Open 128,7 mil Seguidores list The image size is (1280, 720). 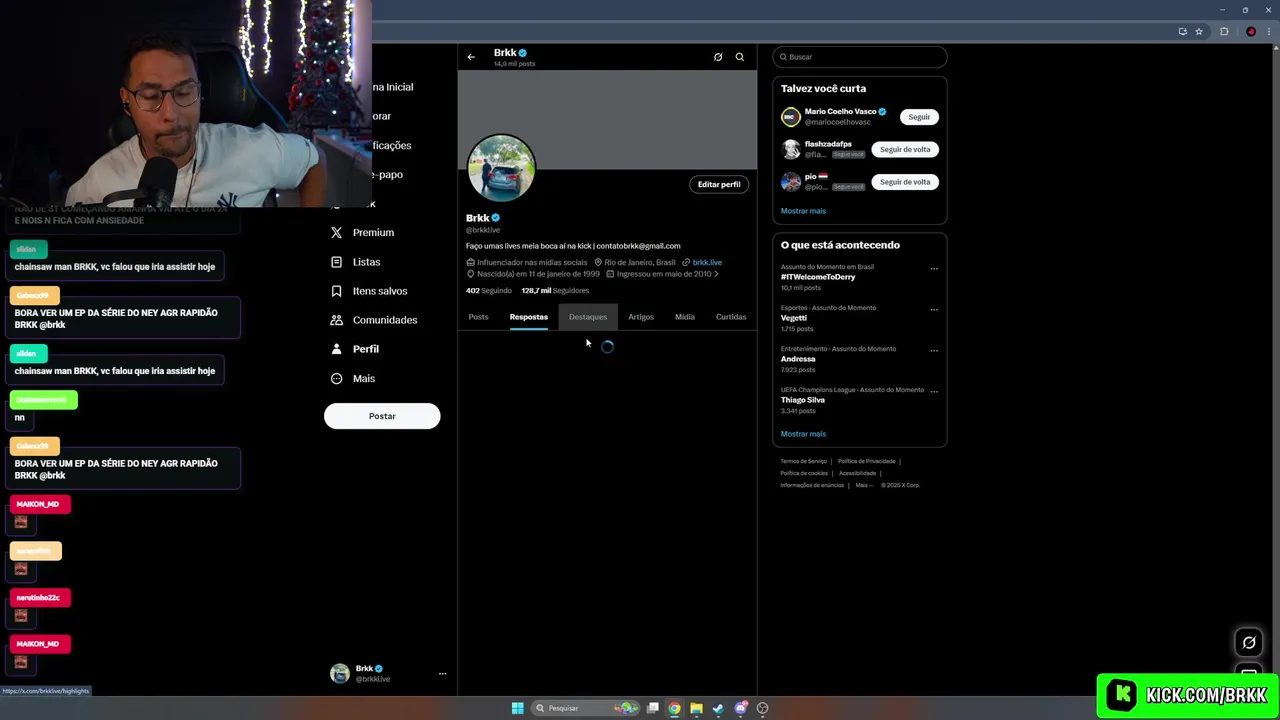click(555, 290)
